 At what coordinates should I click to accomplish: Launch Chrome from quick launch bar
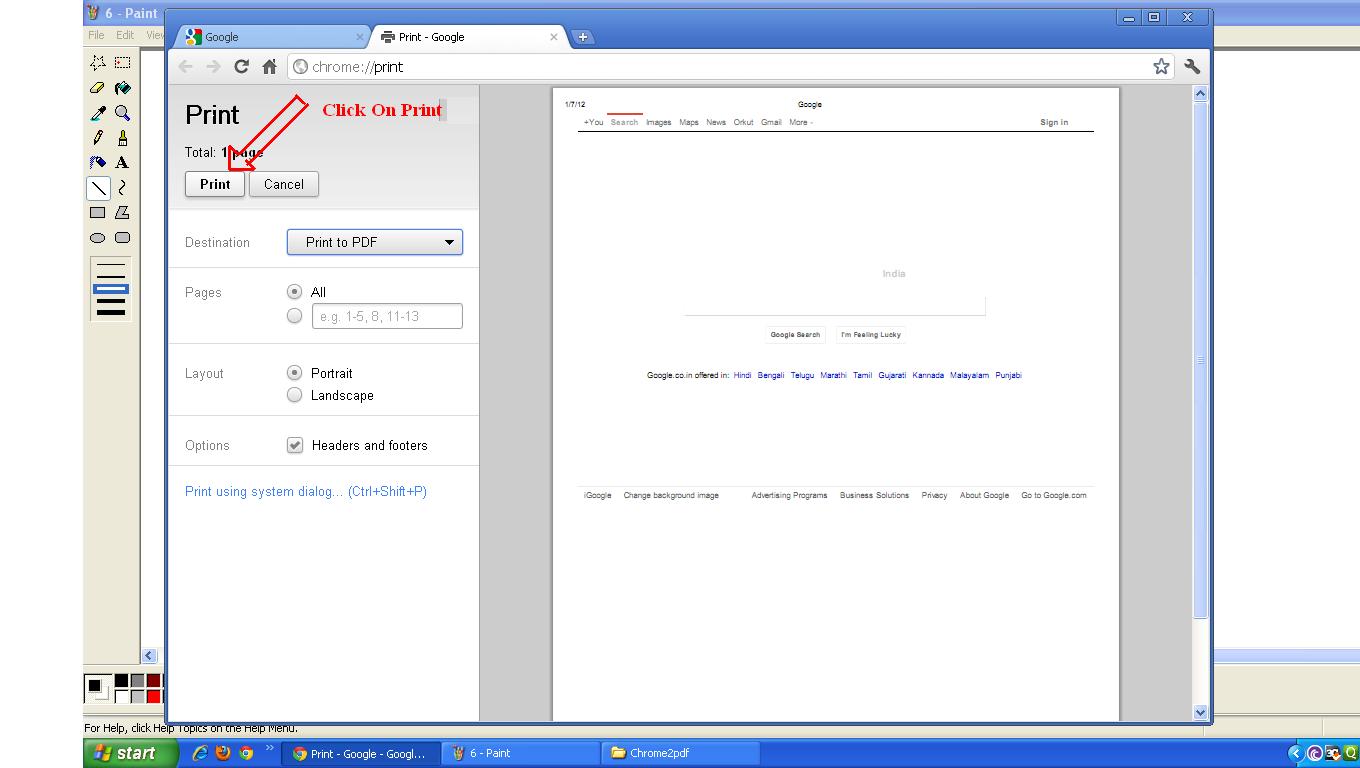coord(246,753)
